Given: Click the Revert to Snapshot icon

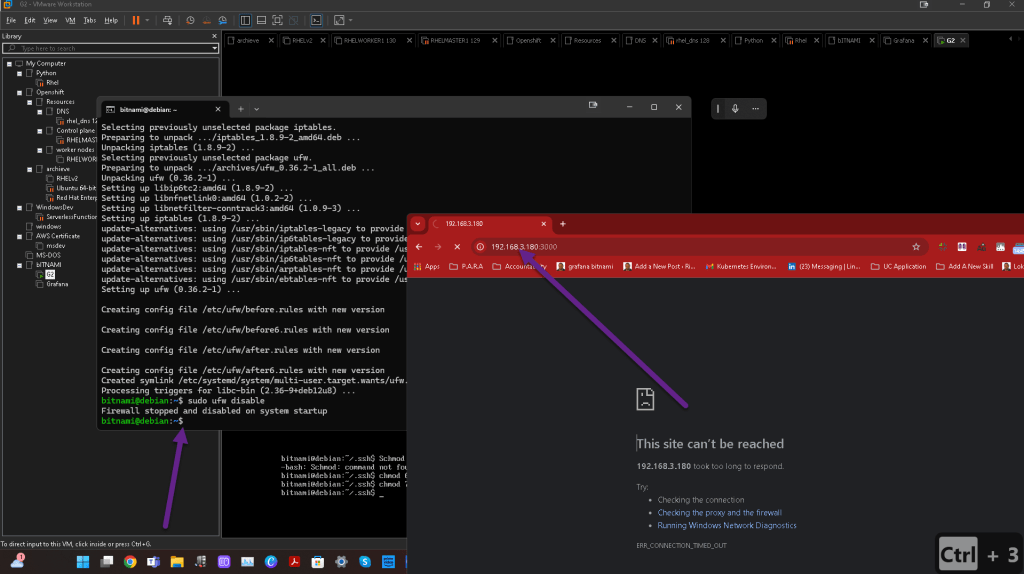Looking at the screenshot, I should coord(206,20).
